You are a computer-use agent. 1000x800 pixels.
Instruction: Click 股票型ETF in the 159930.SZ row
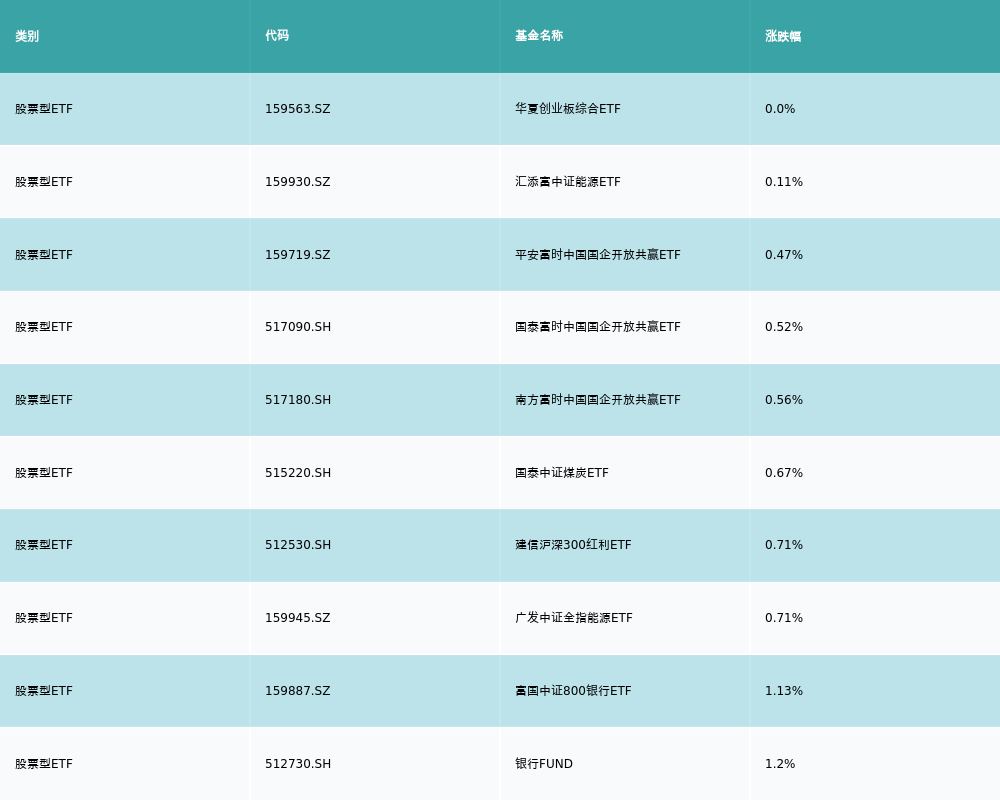click(44, 182)
